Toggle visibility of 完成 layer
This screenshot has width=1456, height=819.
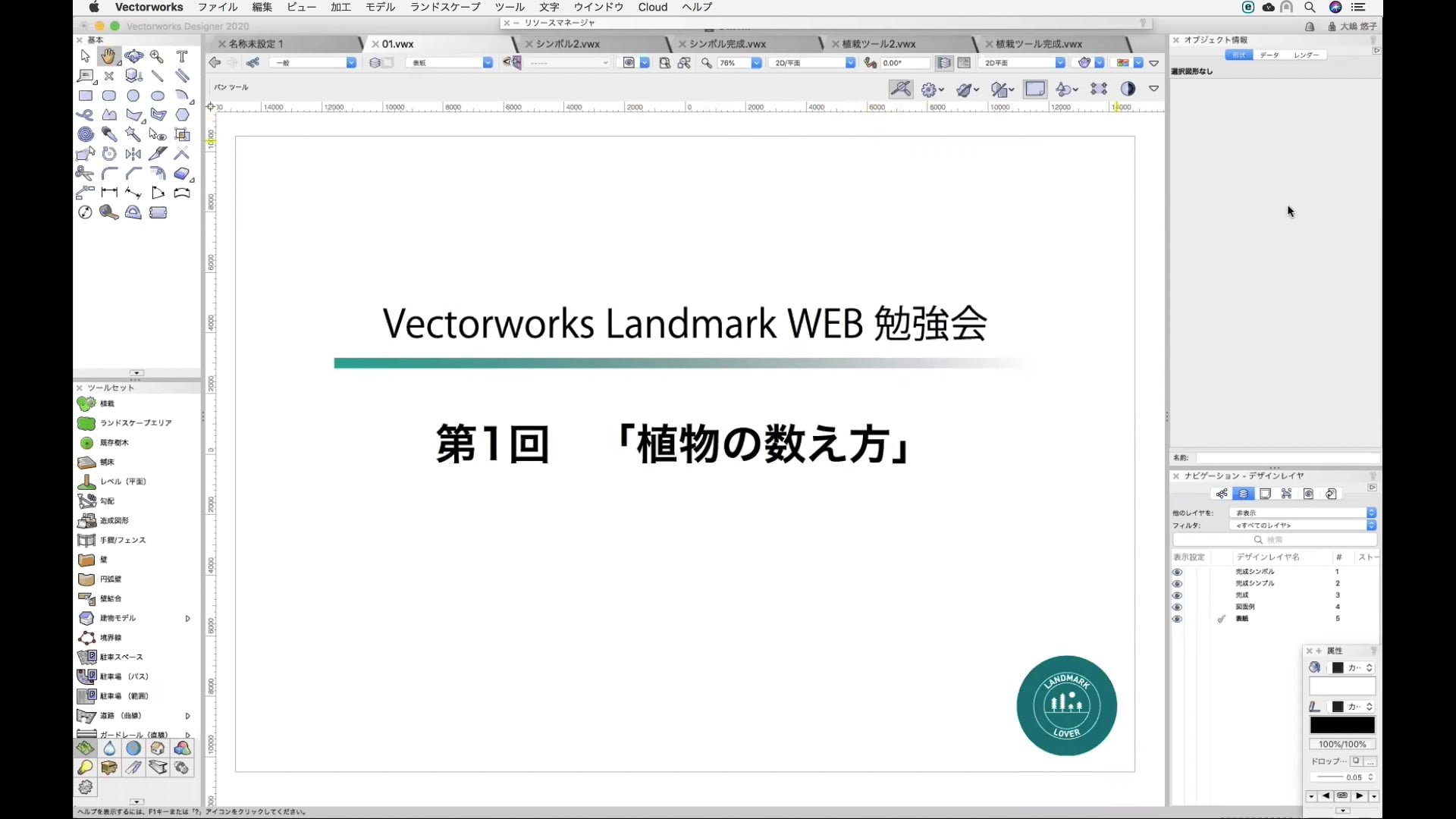pyautogui.click(x=1177, y=595)
